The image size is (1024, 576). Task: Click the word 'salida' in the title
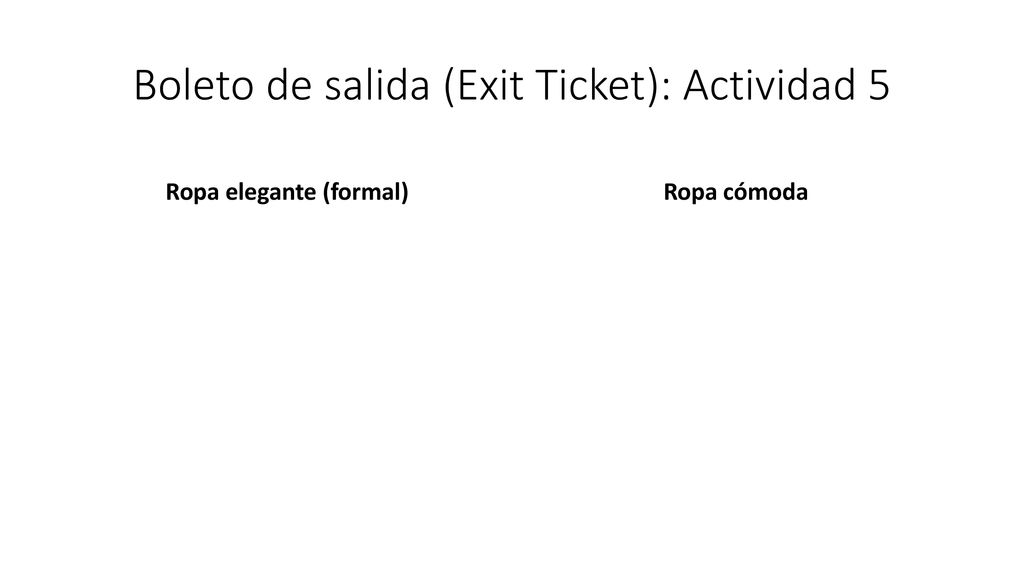click(x=377, y=86)
